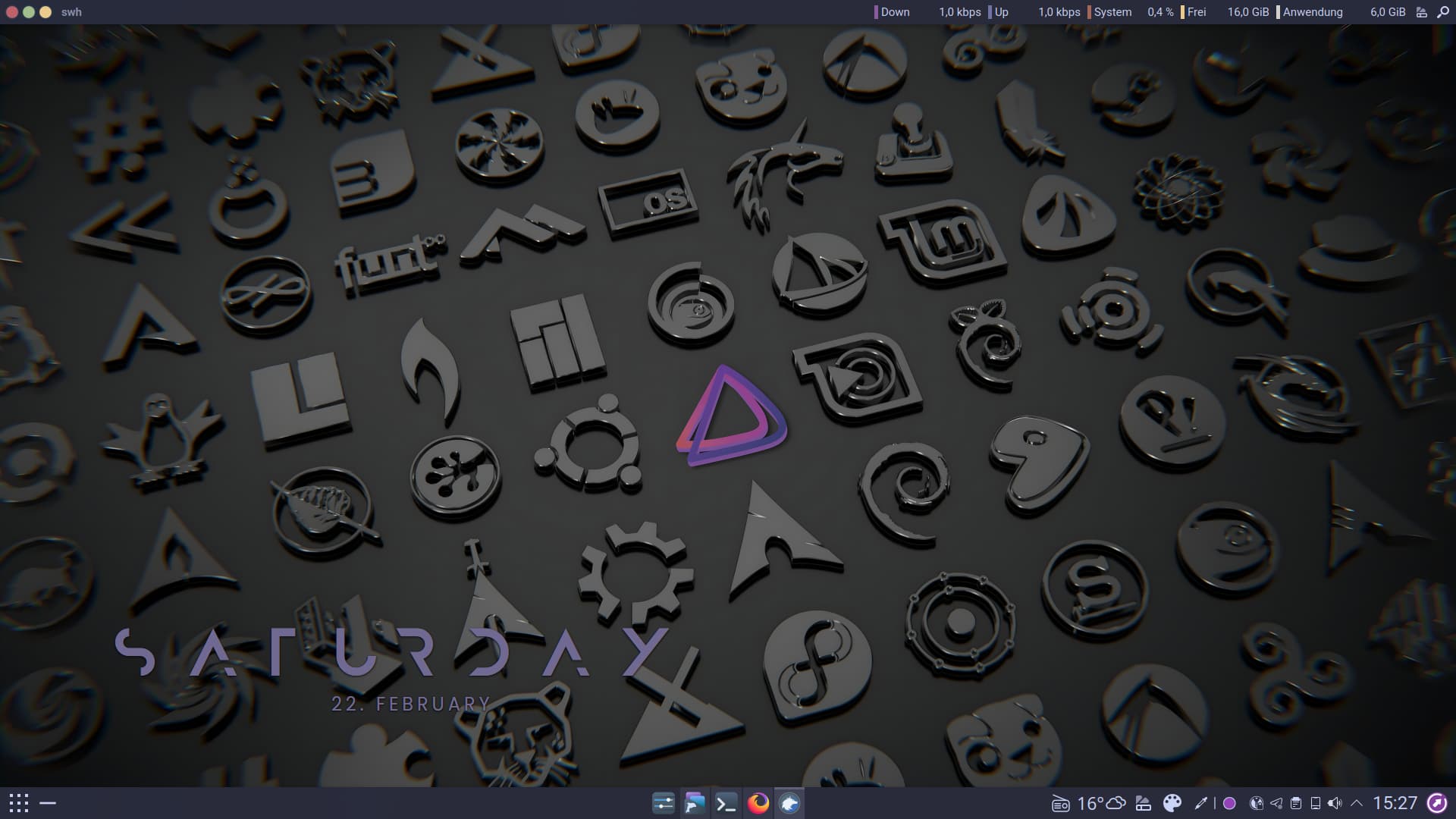This screenshot has height=819, width=1456.
Task: Click the top panel desktop-layout icon
Action: pos(1422,12)
